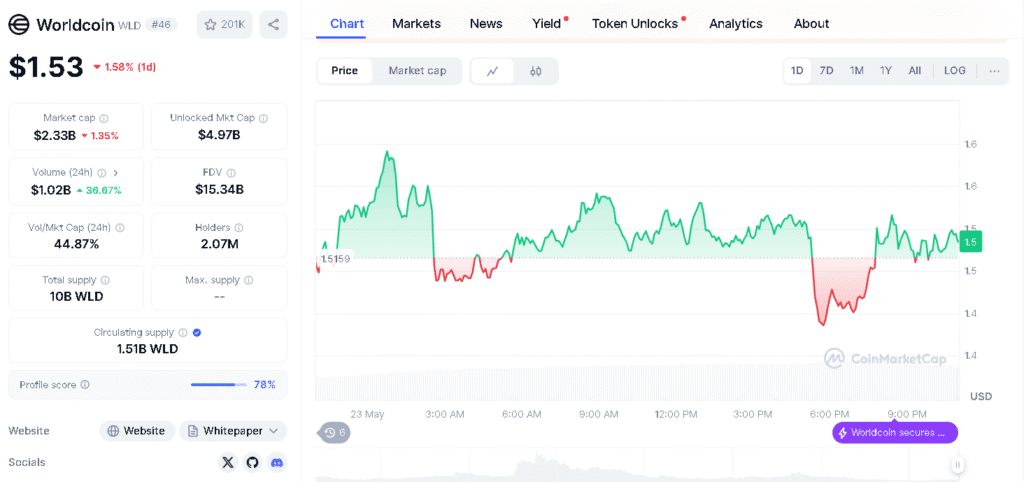Click the verified badge by Circulating supply
The image size is (1024, 482).
click(197, 332)
